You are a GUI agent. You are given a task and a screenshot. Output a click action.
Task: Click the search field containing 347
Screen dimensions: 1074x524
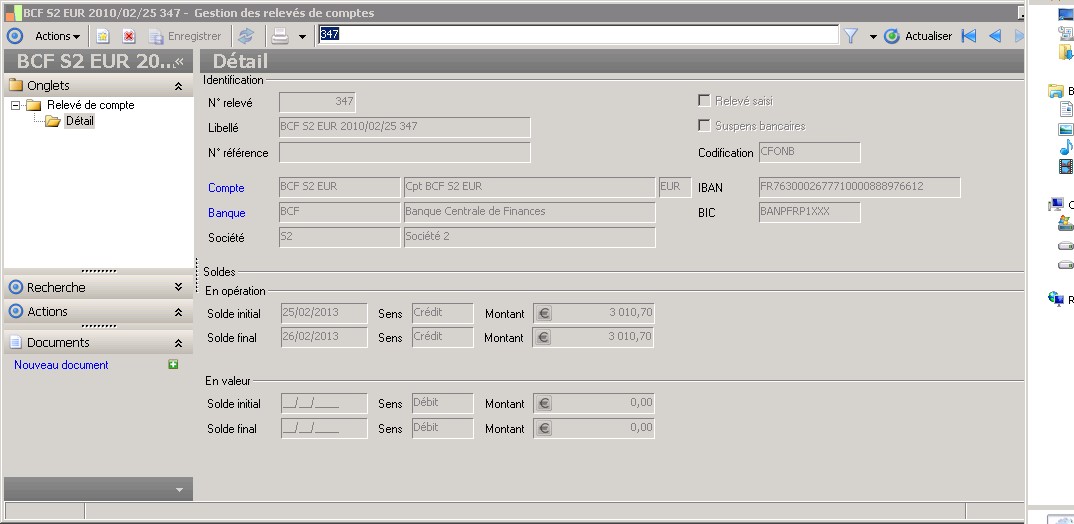point(577,35)
